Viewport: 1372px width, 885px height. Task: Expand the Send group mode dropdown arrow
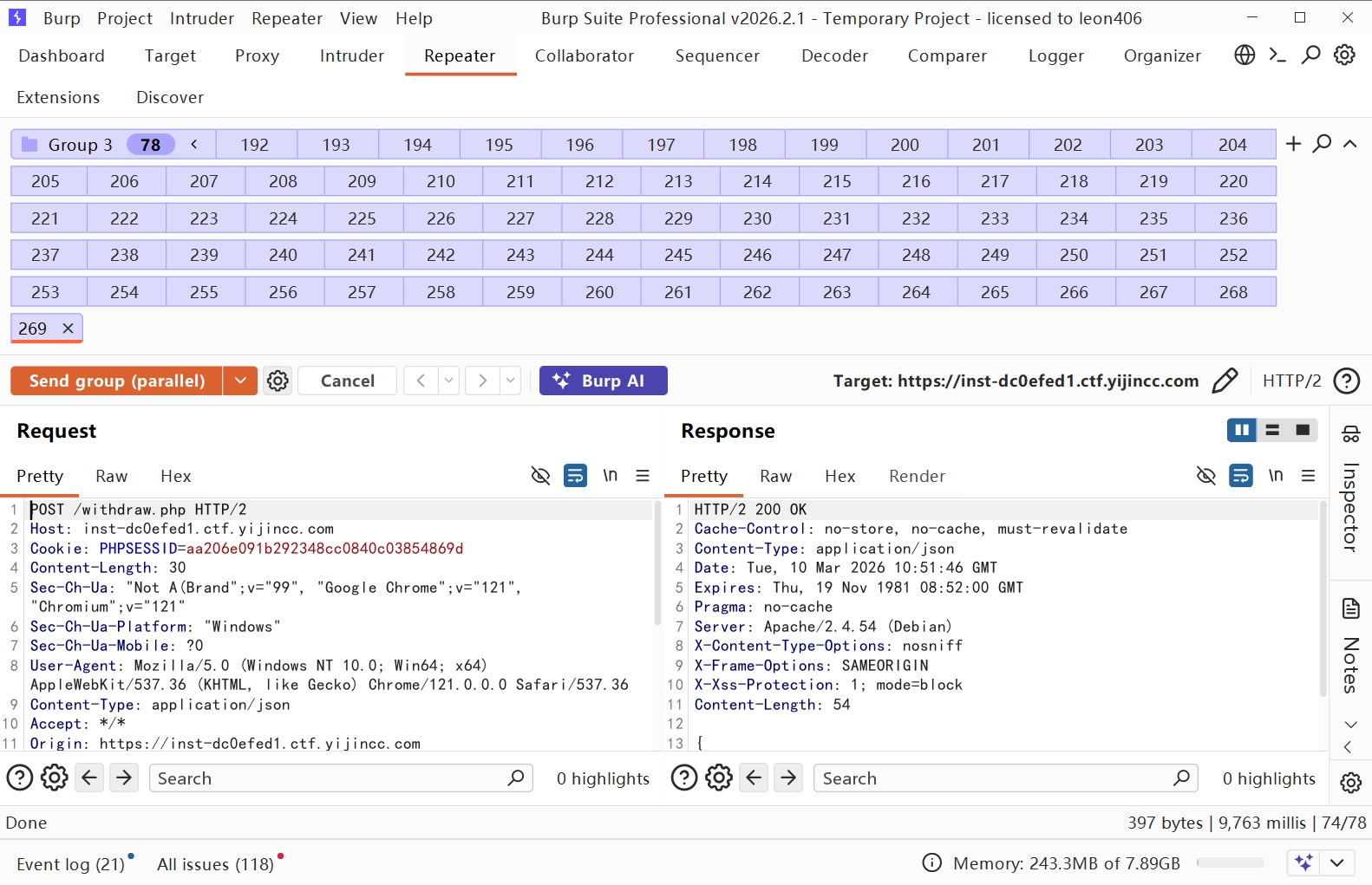click(240, 381)
